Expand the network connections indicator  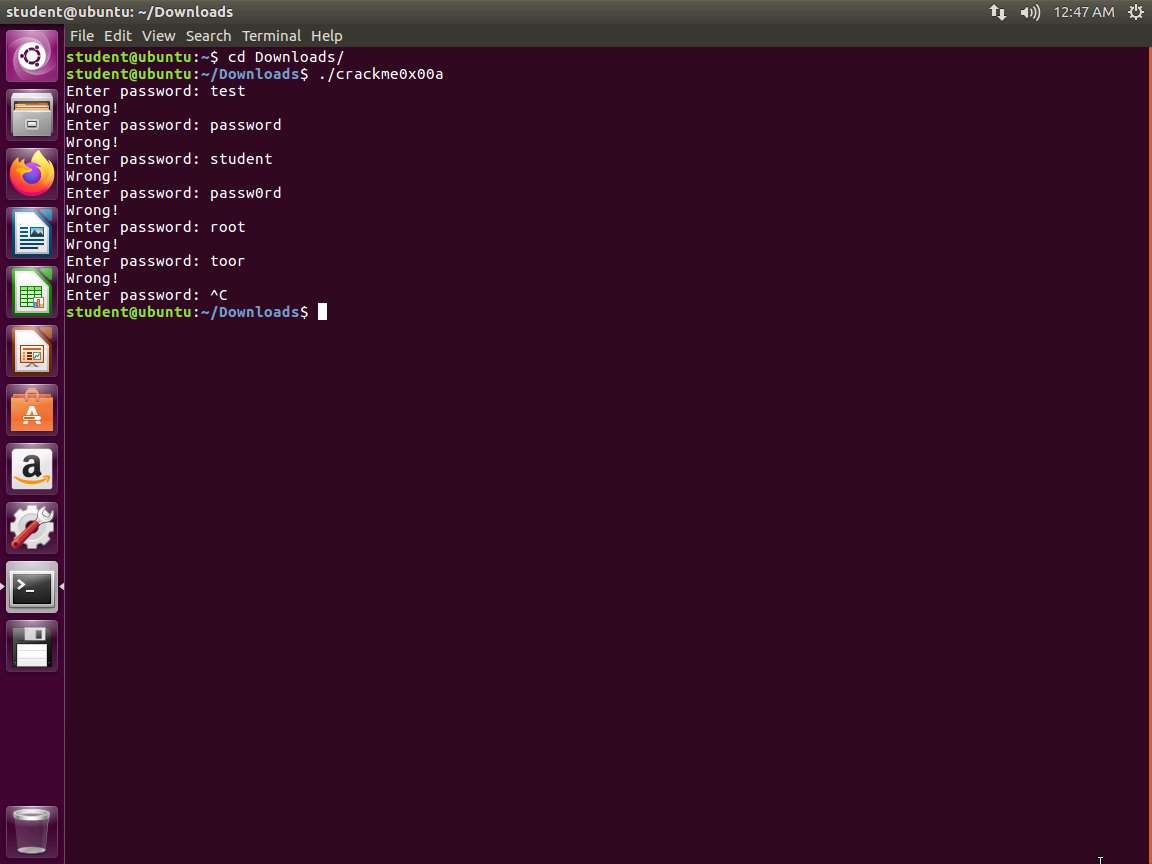click(x=998, y=12)
